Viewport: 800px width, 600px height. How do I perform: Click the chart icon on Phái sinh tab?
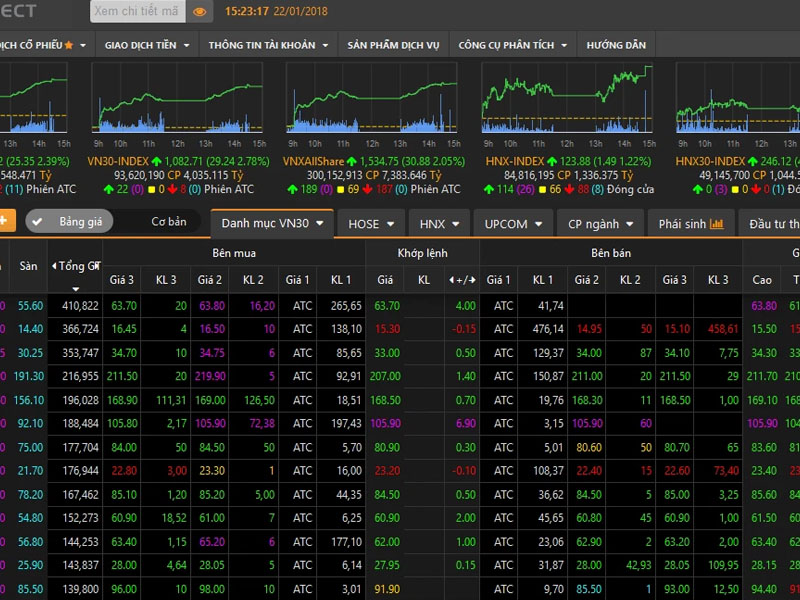click(716, 224)
